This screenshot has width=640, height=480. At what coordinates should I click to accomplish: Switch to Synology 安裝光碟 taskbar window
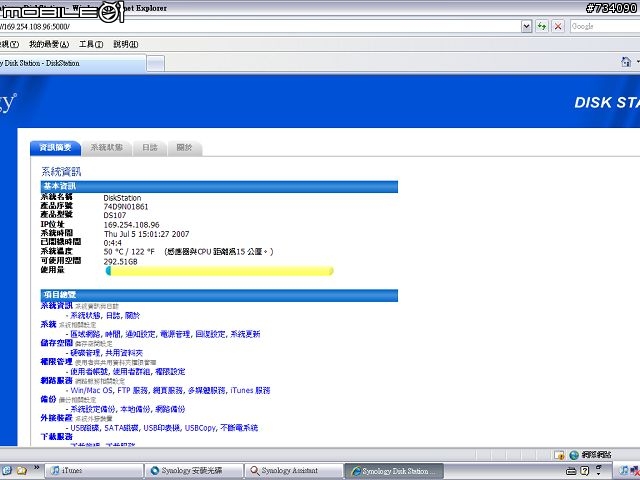(x=194, y=471)
